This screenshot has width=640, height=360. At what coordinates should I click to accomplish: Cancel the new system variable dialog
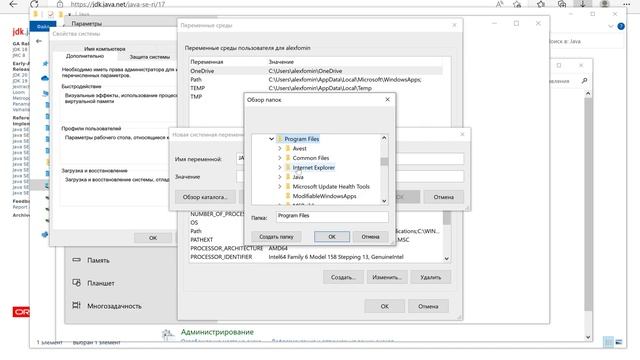tap(443, 197)
